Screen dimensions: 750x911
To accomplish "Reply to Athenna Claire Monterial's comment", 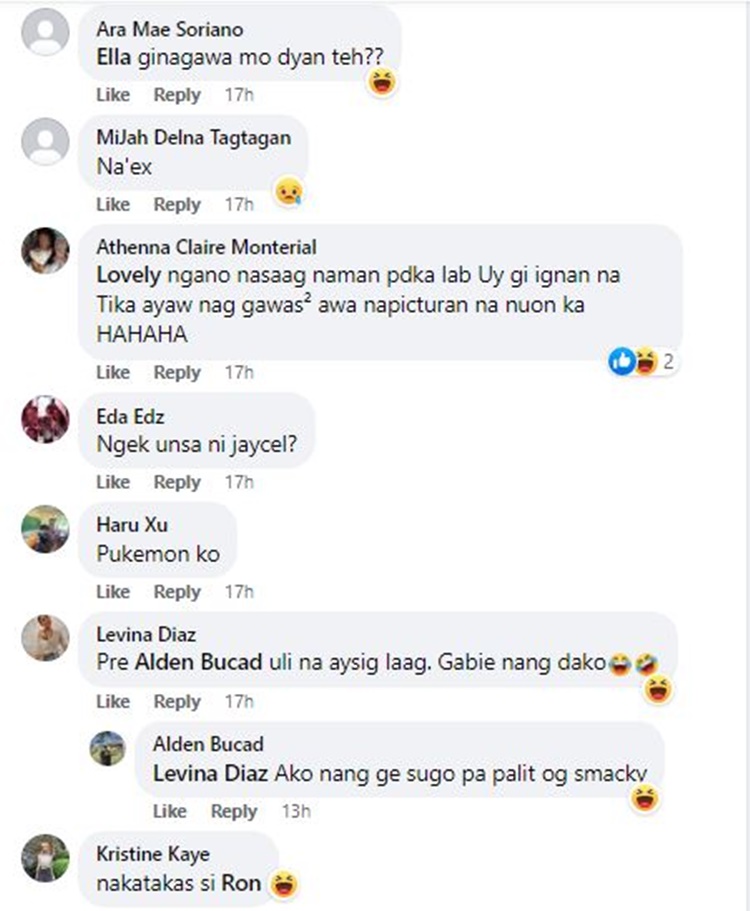I will click(x=177, y=372).
